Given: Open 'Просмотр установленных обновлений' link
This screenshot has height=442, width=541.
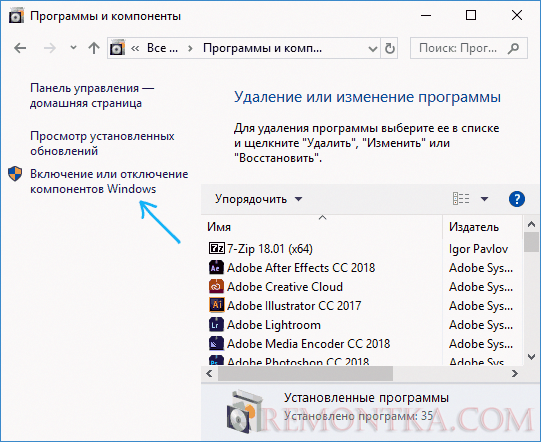Looking at the screenshot, I should click(x=102, y=143).
